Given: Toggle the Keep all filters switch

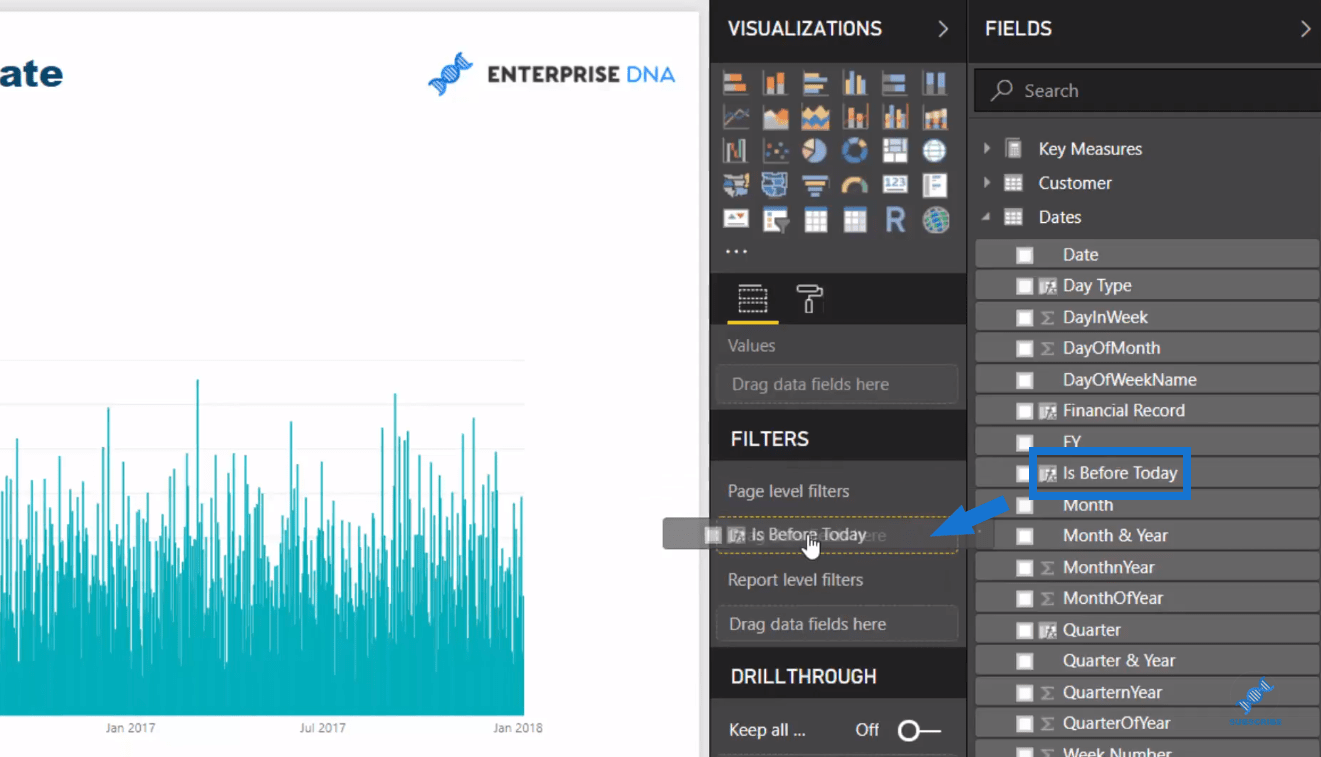Looking at the screenshot, I should click(919, 730).
